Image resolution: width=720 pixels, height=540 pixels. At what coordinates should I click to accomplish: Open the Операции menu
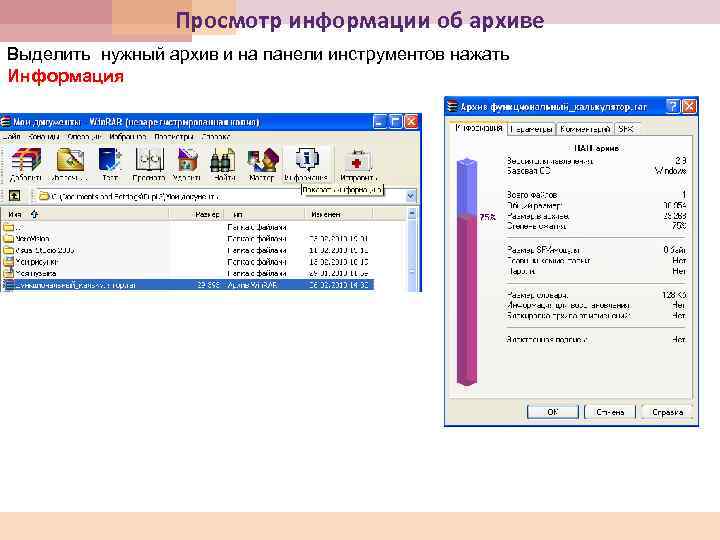(x=84, y=137)
